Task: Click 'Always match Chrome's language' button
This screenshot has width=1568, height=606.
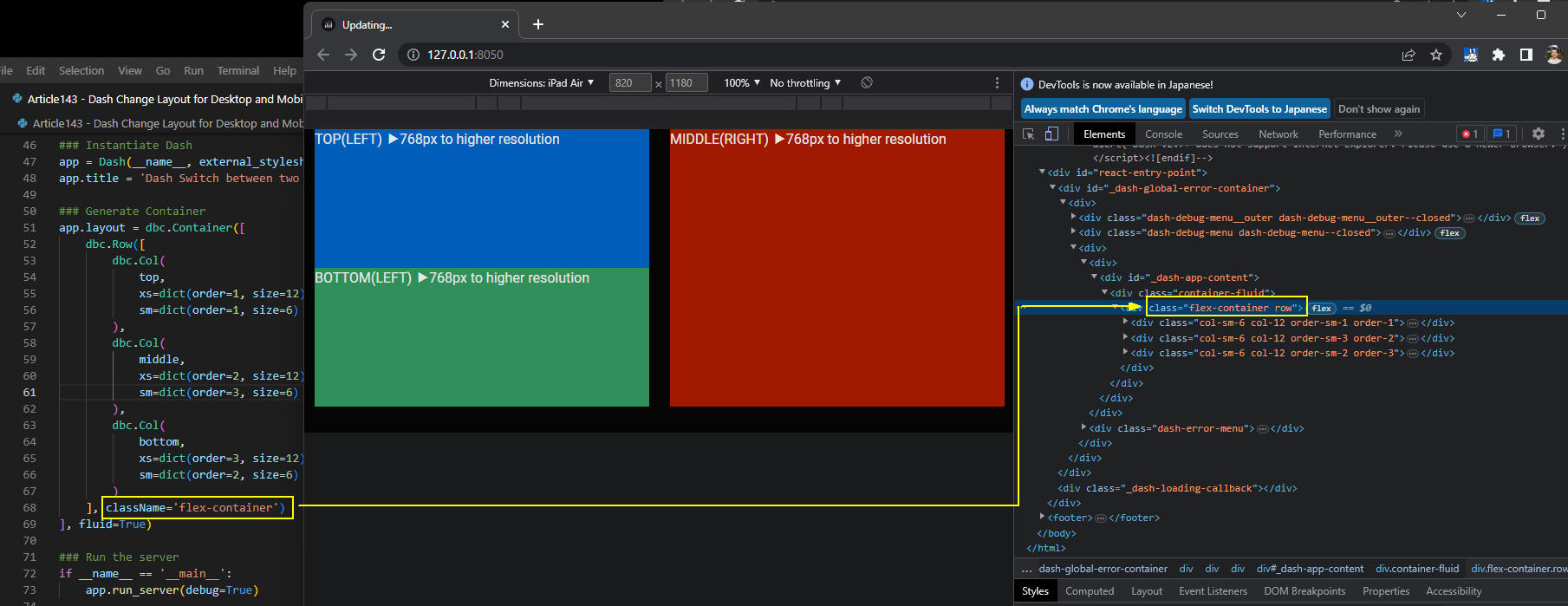Action: pyautogui.click(x=1103, y=109)
